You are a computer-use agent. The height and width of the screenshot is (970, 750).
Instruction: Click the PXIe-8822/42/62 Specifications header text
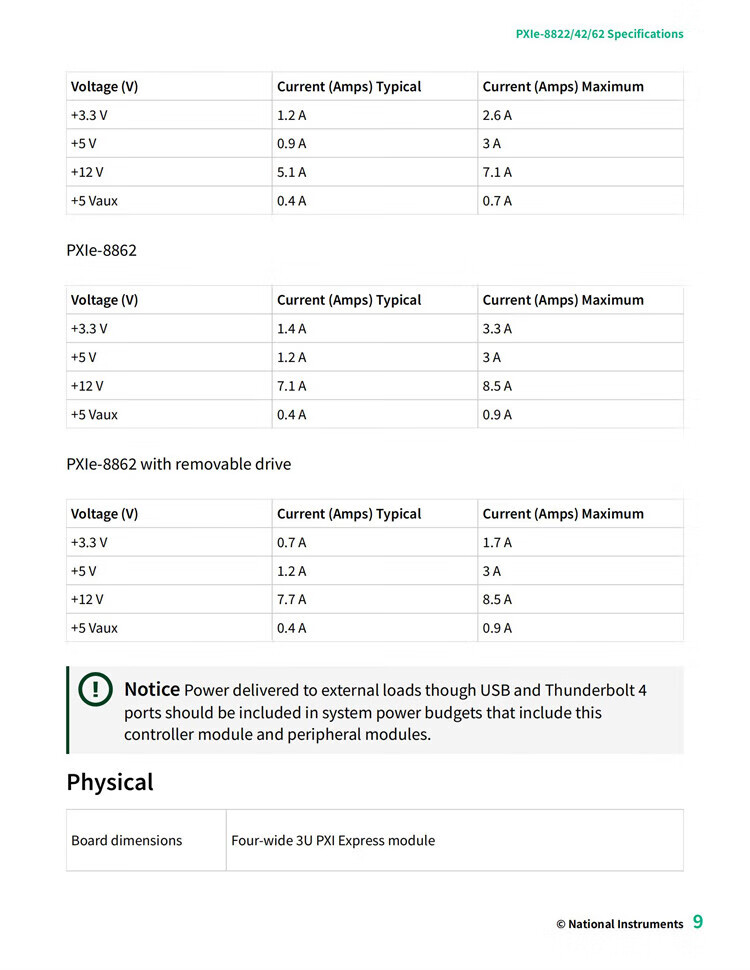(599, 34)
